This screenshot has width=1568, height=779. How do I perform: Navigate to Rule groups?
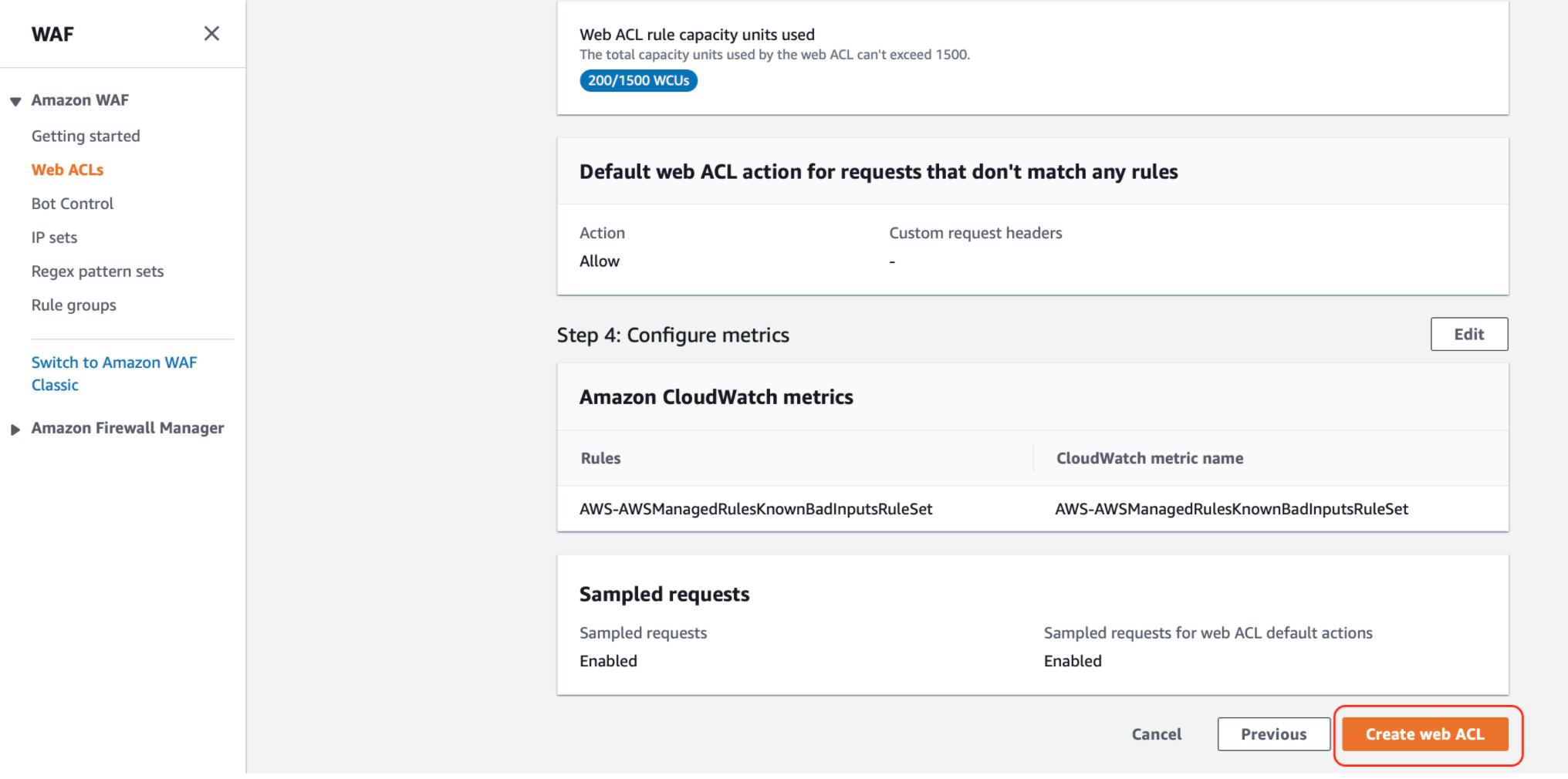pyautogui.click(x=73, y=305)
